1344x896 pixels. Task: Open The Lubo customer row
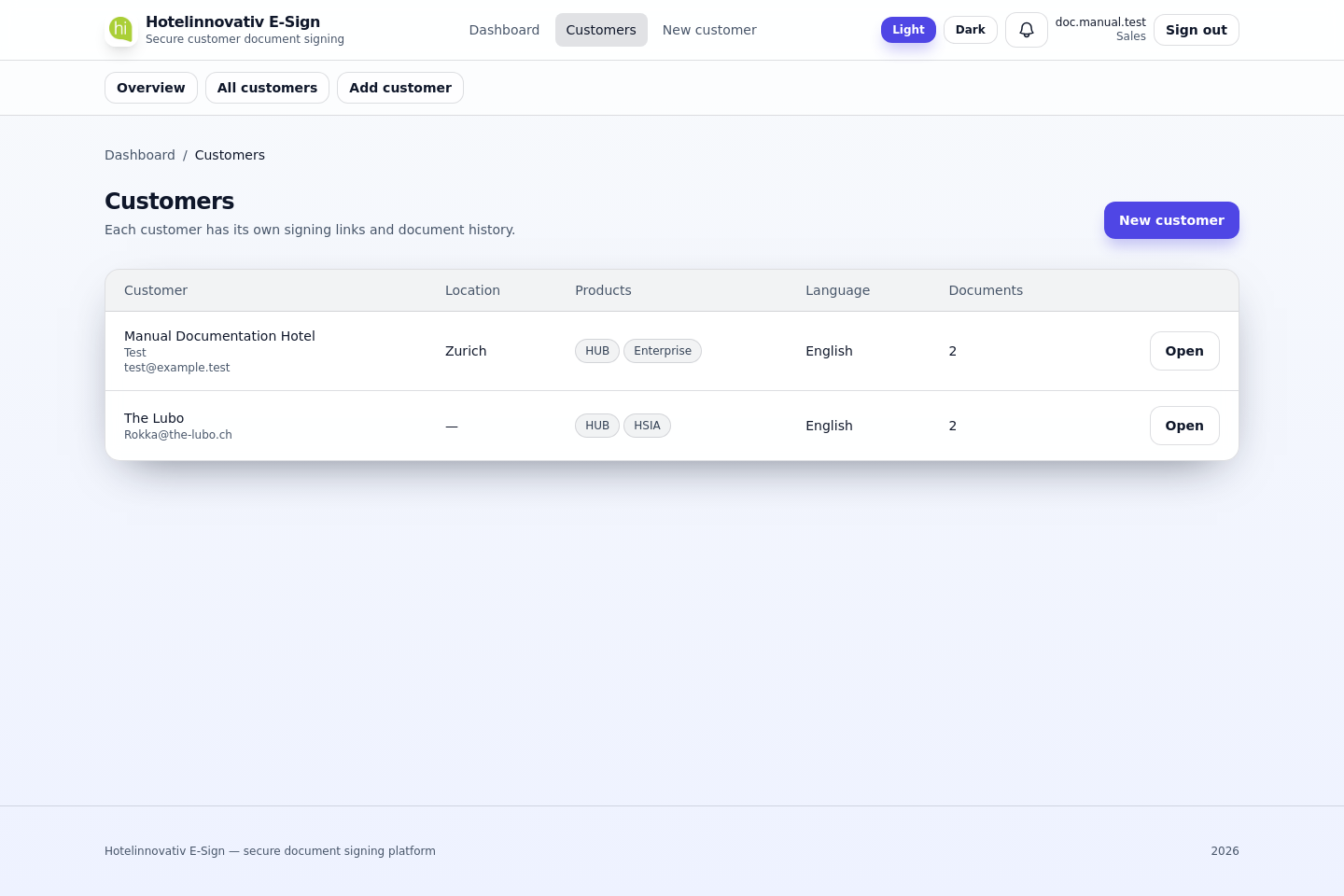pos(1184,426)
